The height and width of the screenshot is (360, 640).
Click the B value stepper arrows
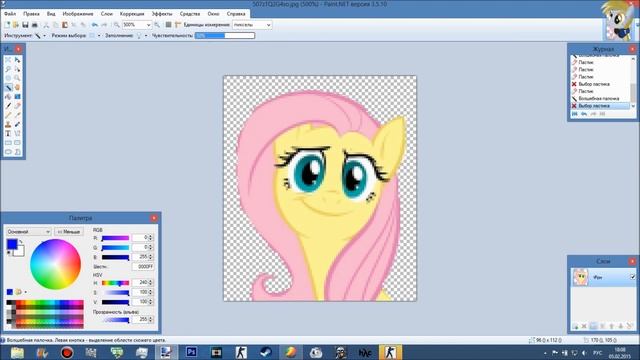point(151,257)
